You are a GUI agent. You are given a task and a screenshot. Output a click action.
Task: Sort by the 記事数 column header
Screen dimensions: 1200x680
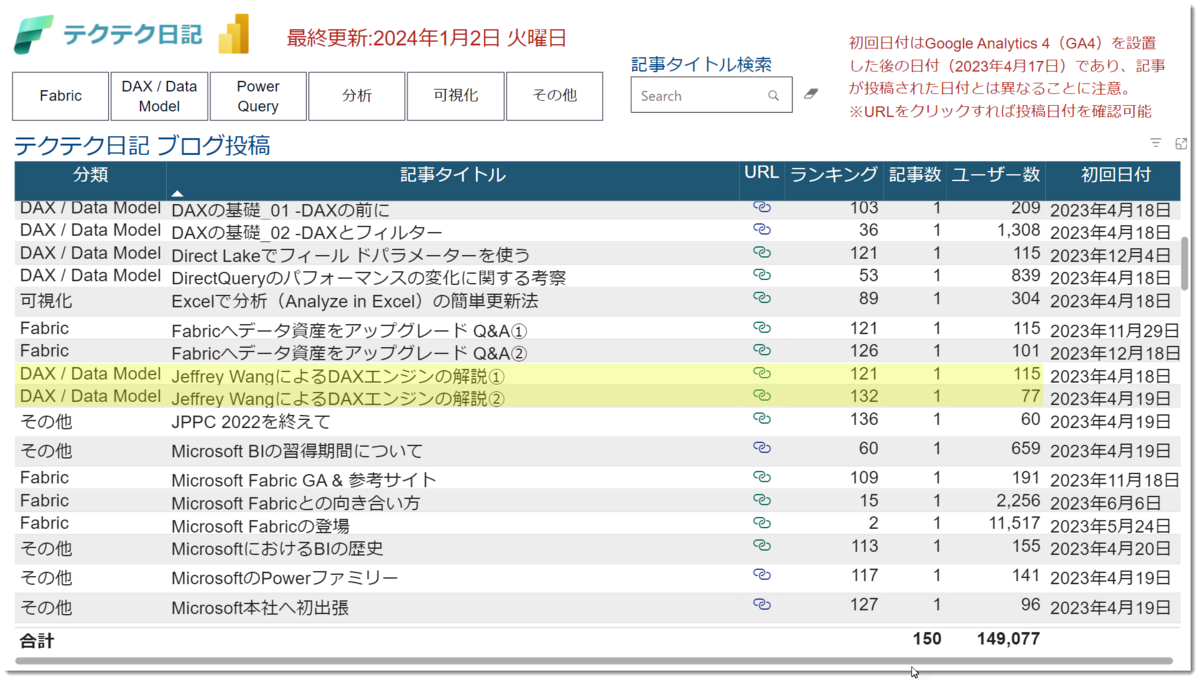click(915, 174)
